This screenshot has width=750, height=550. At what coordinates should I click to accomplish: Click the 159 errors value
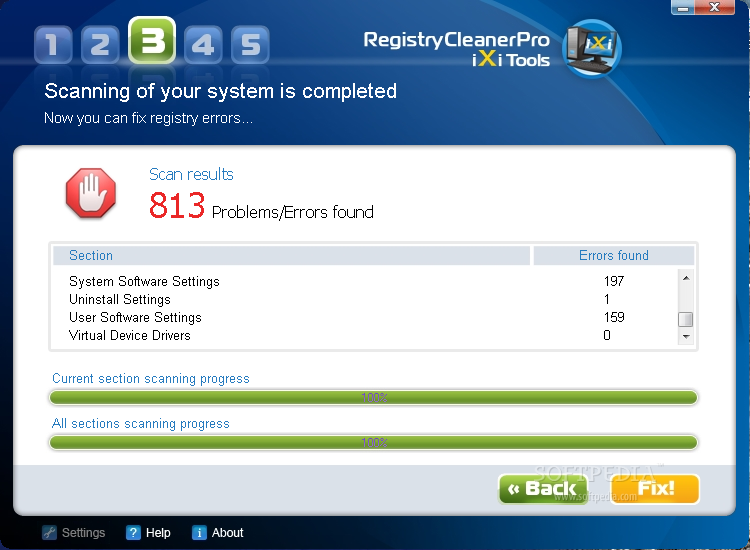(x=614, y=317)
